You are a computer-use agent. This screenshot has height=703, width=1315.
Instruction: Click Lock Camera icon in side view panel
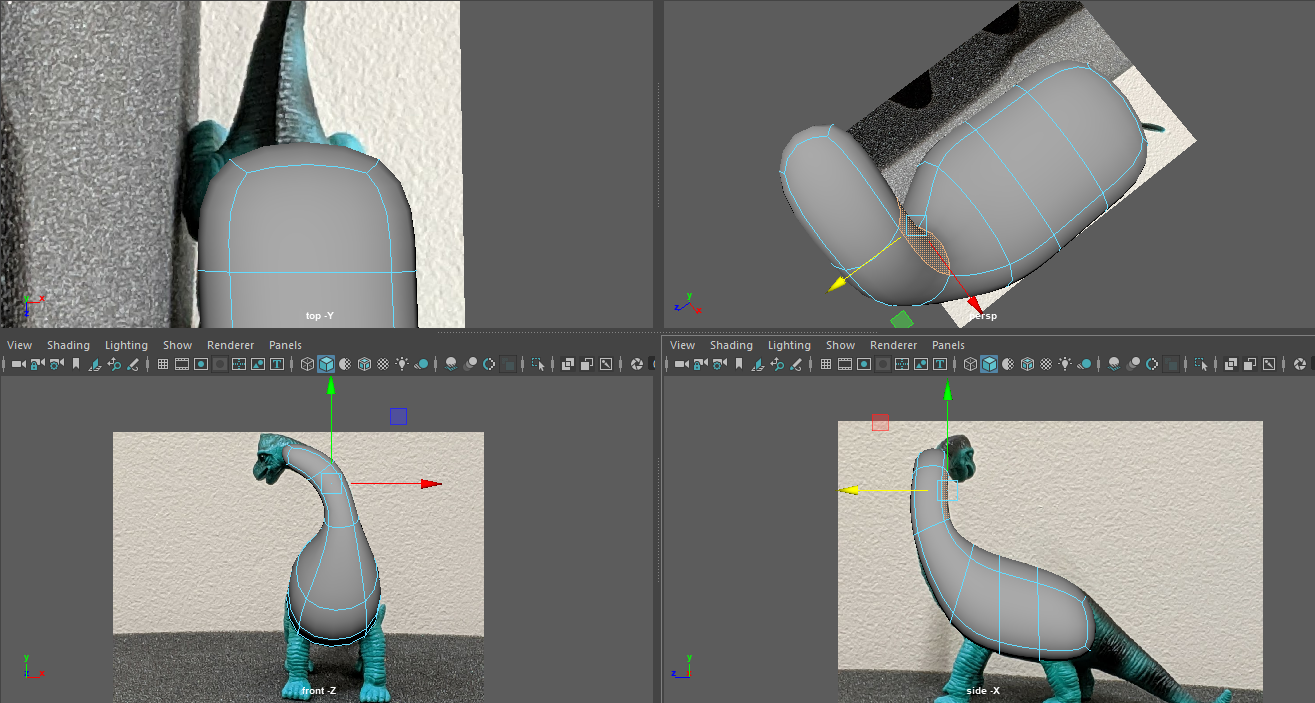click(x=701, y=364)
